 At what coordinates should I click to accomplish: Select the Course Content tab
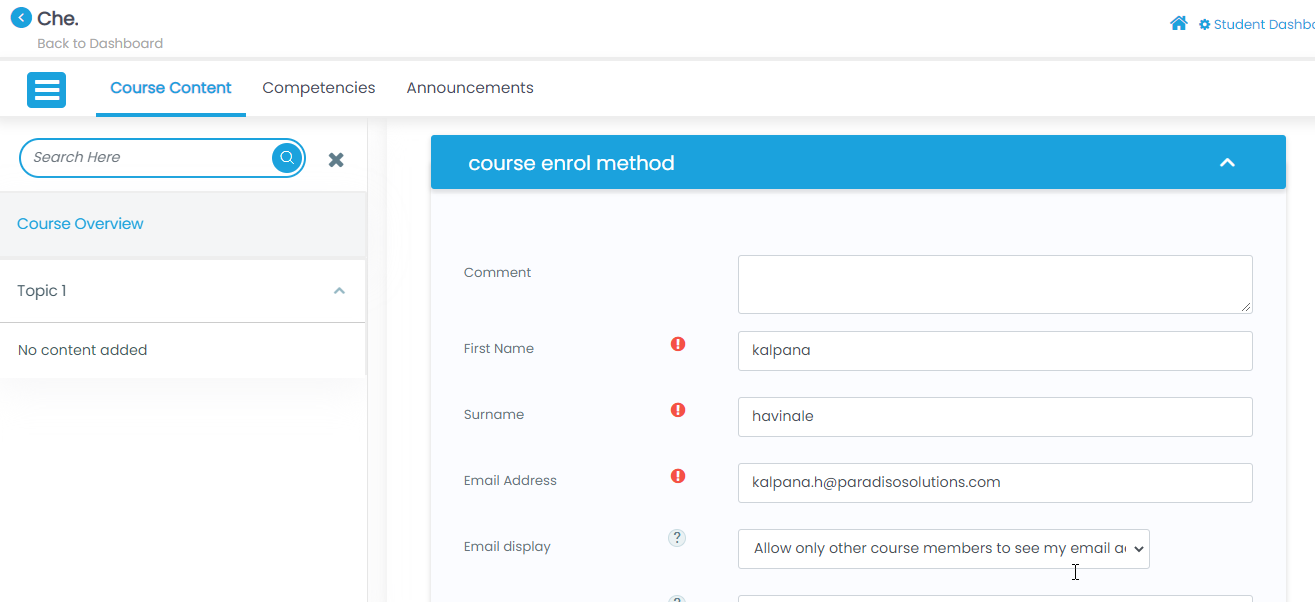[171, 88]
